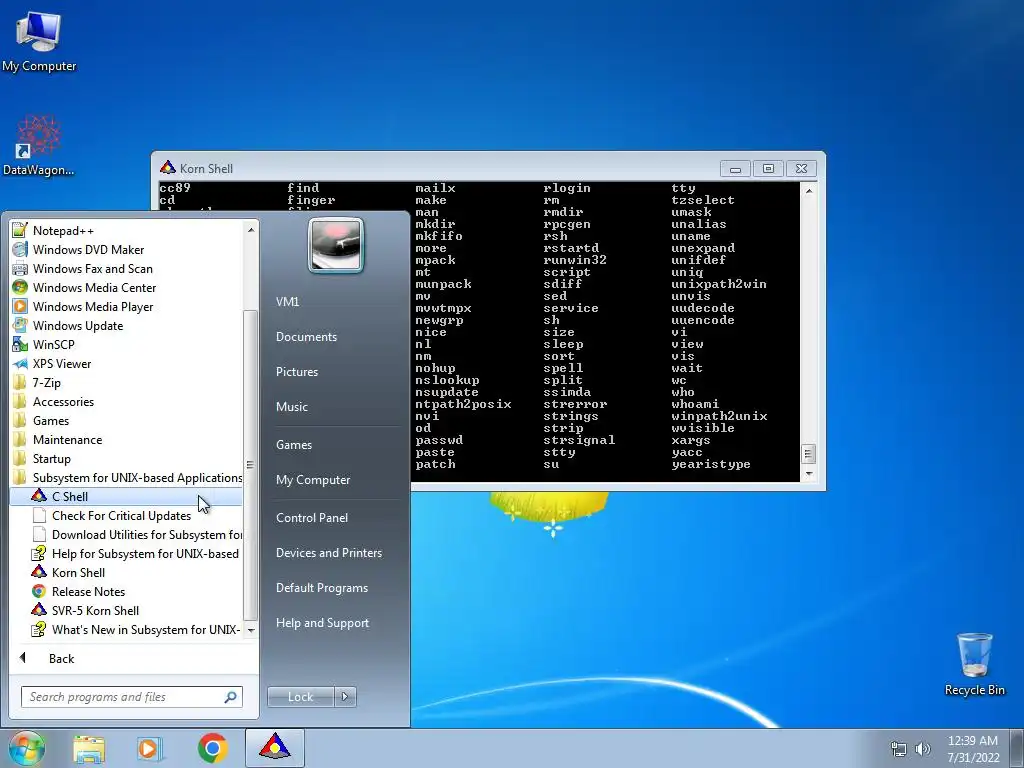Screen dimensions: 1024x768
Task: Open Recycle Bin on desktop
Action: click(974, 664)
